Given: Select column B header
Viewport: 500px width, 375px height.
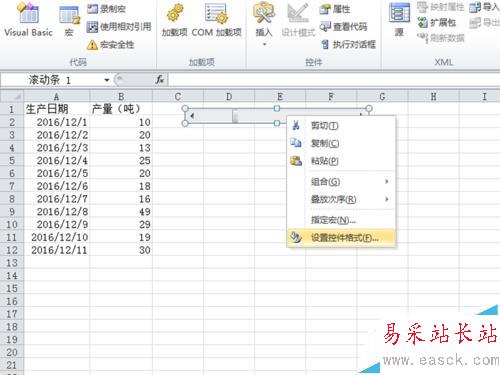Looking at the screenshot, I should click(121, 97).
